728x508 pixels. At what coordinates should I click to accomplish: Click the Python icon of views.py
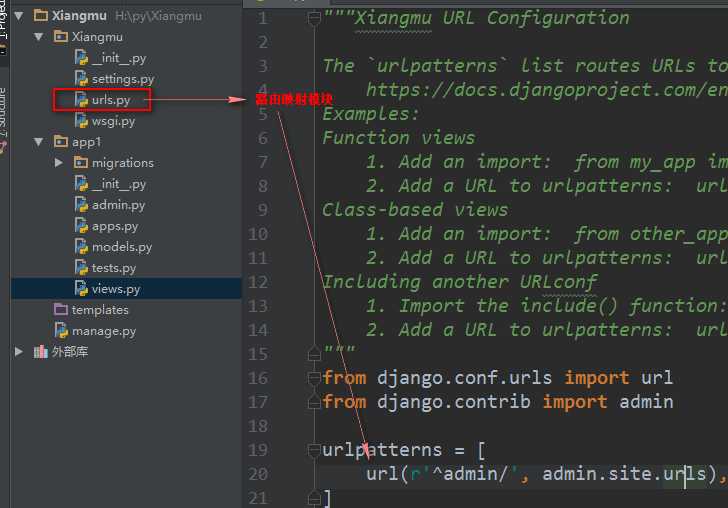(x=81, y=288)
